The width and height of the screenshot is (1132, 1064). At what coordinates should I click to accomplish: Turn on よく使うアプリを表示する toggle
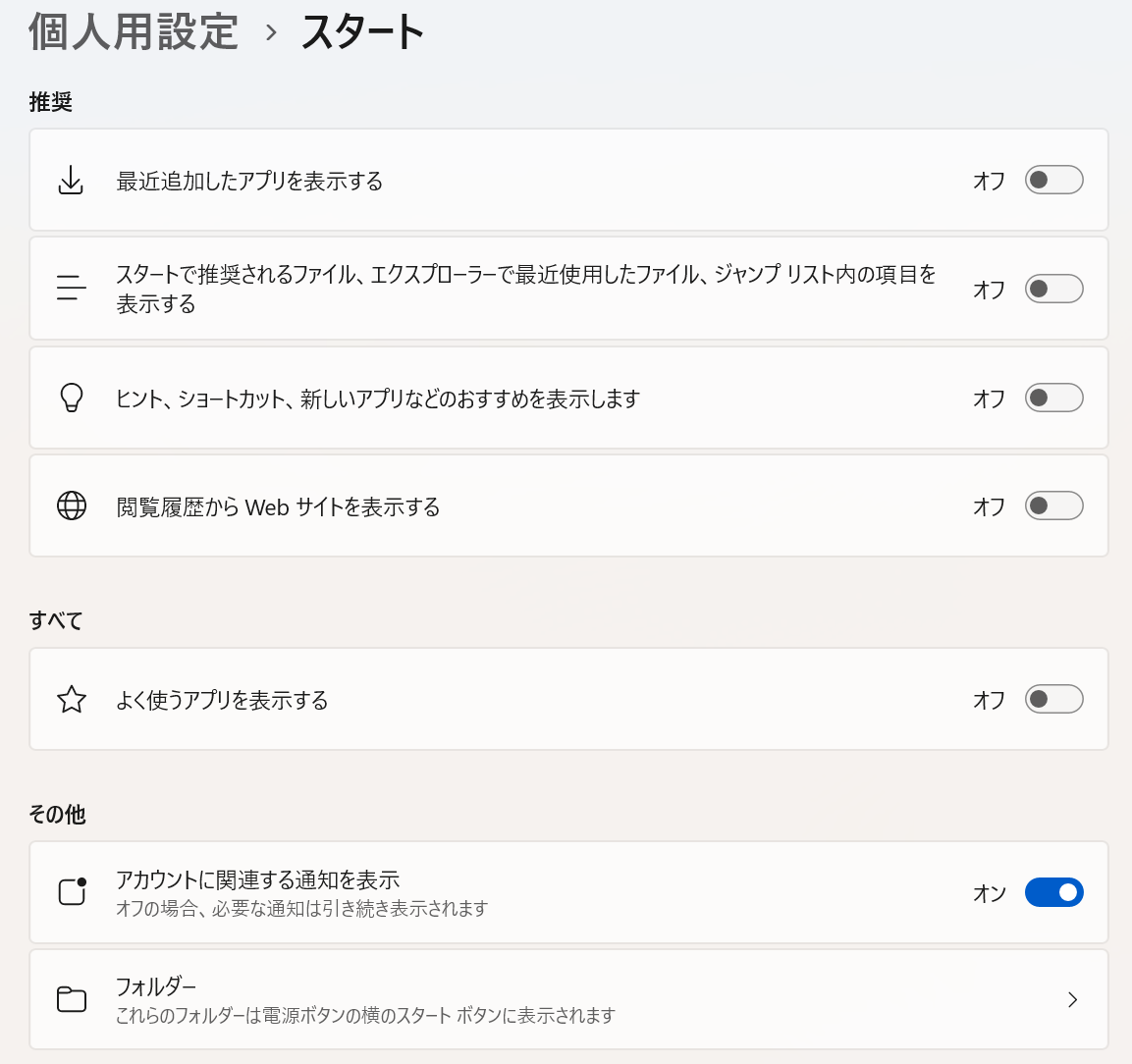1054,699
